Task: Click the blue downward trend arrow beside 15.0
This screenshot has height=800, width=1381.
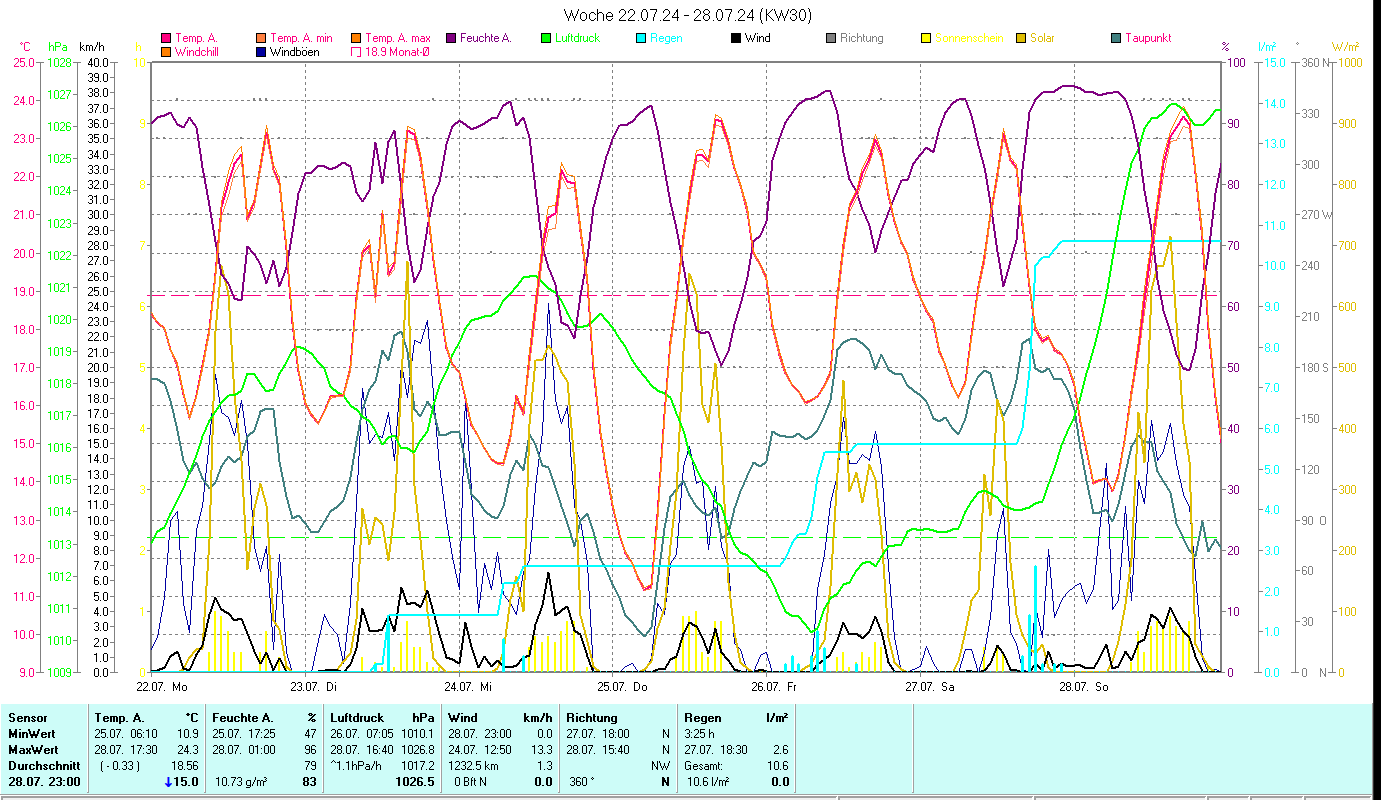Action: point(170,782)
